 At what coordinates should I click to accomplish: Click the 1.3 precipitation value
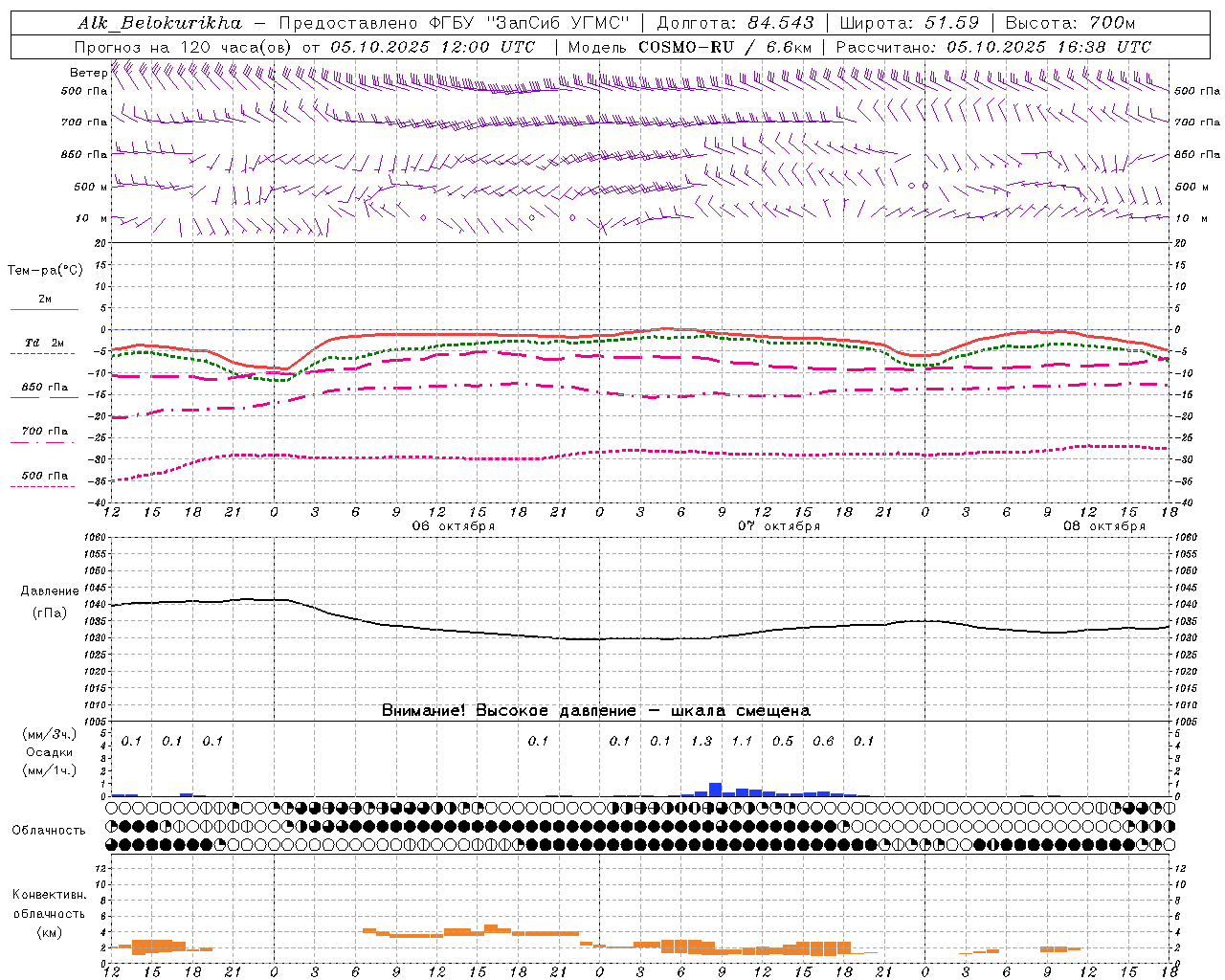pos(702,741)
